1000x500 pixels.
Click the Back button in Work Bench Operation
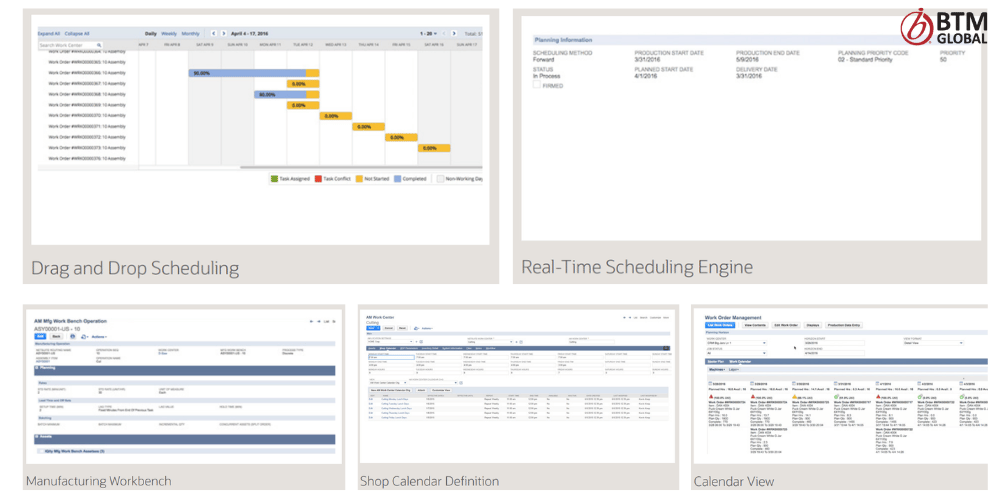click(56, 336)
